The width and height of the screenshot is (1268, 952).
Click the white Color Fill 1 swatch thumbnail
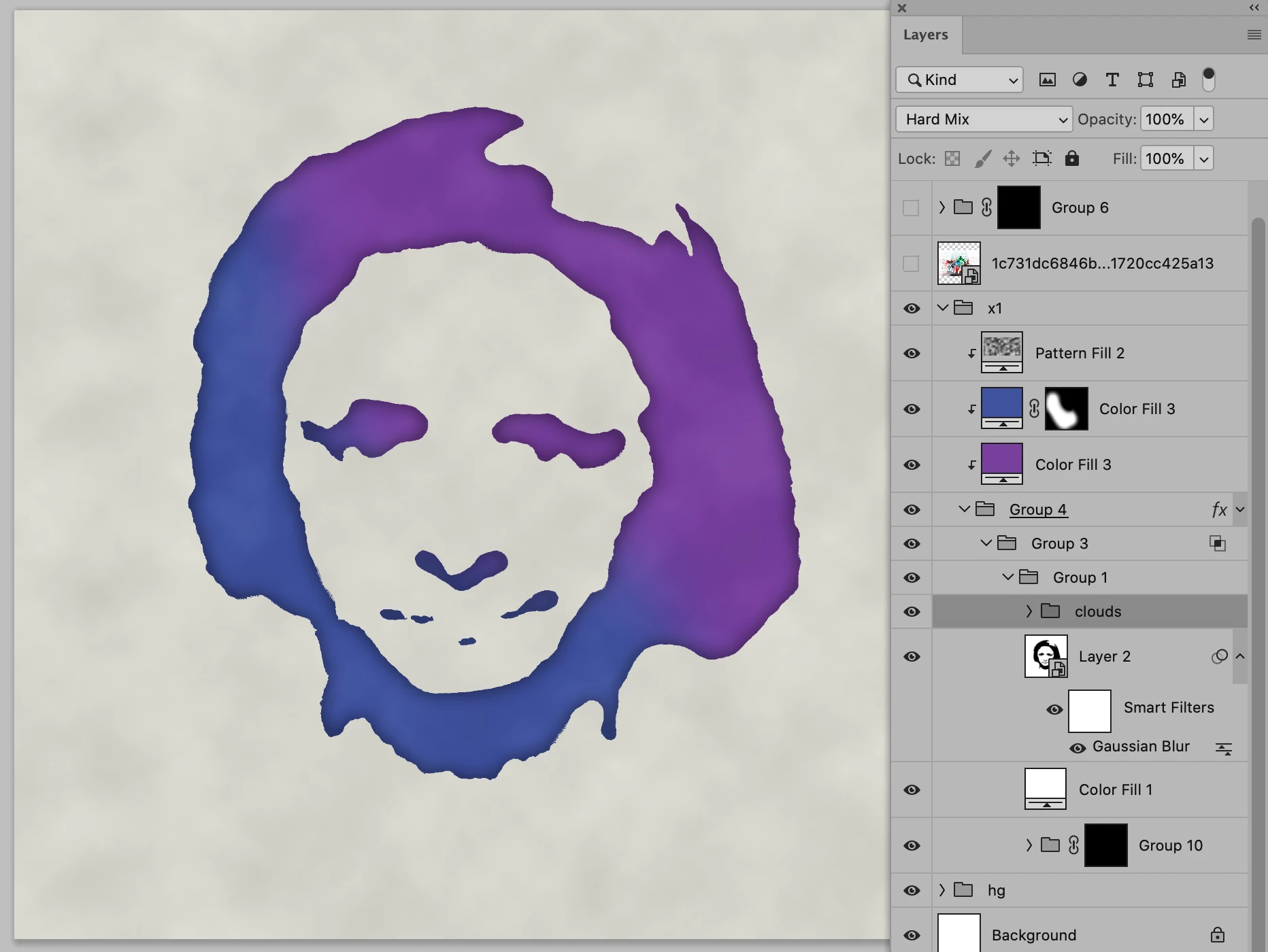(x=1045, y=789)
